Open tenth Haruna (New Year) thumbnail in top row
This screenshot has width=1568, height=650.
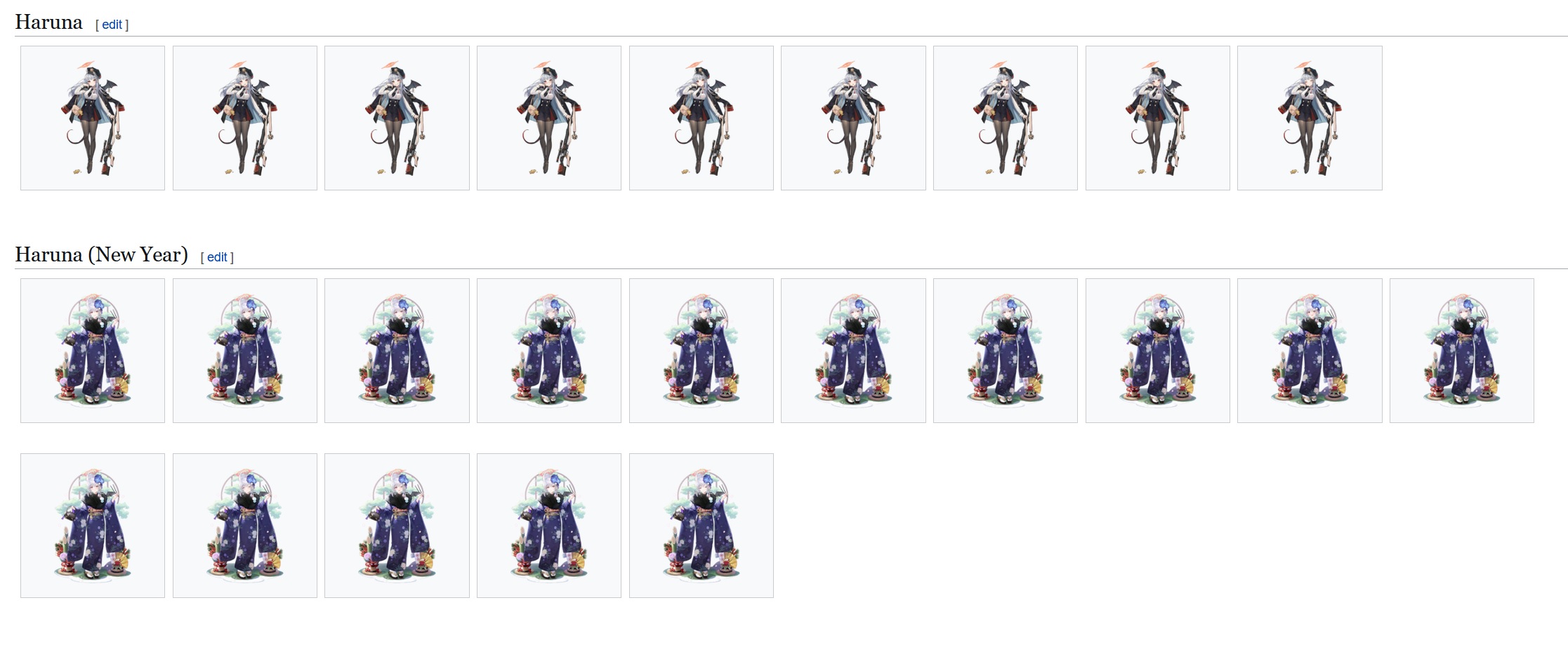tap(1462, 351)
